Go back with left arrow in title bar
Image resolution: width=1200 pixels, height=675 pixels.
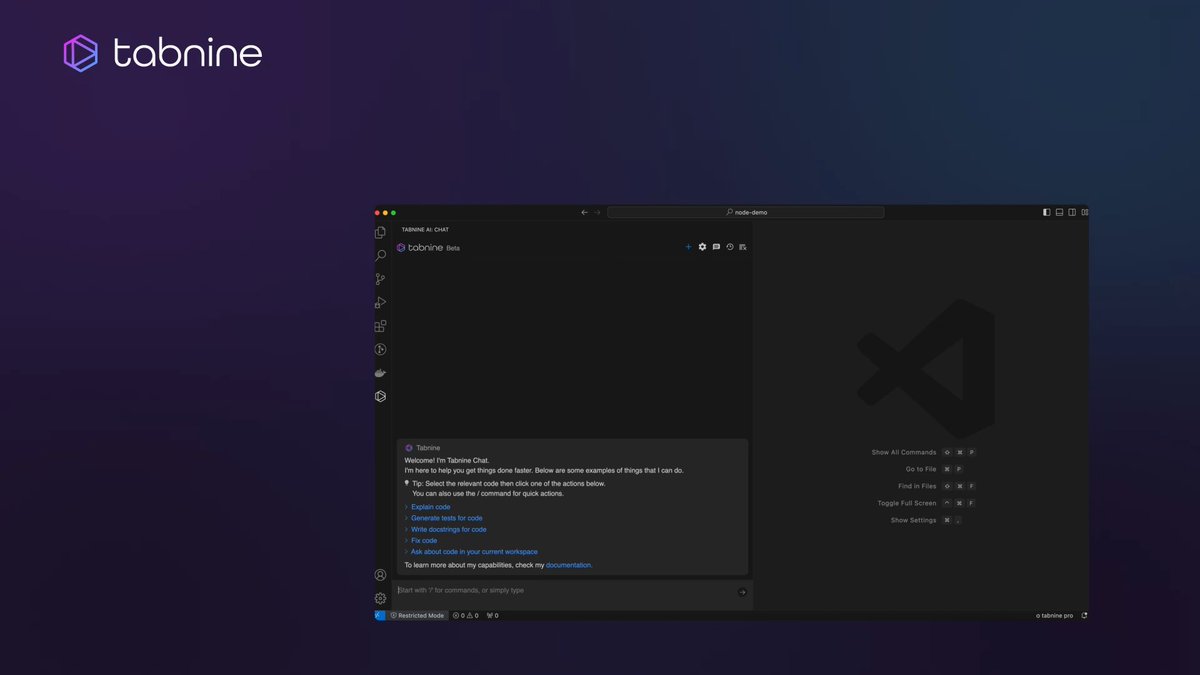click(585, 212)
